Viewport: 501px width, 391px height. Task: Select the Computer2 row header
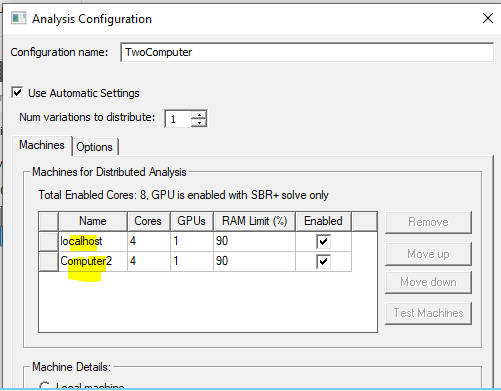click(x=48, y=261)
